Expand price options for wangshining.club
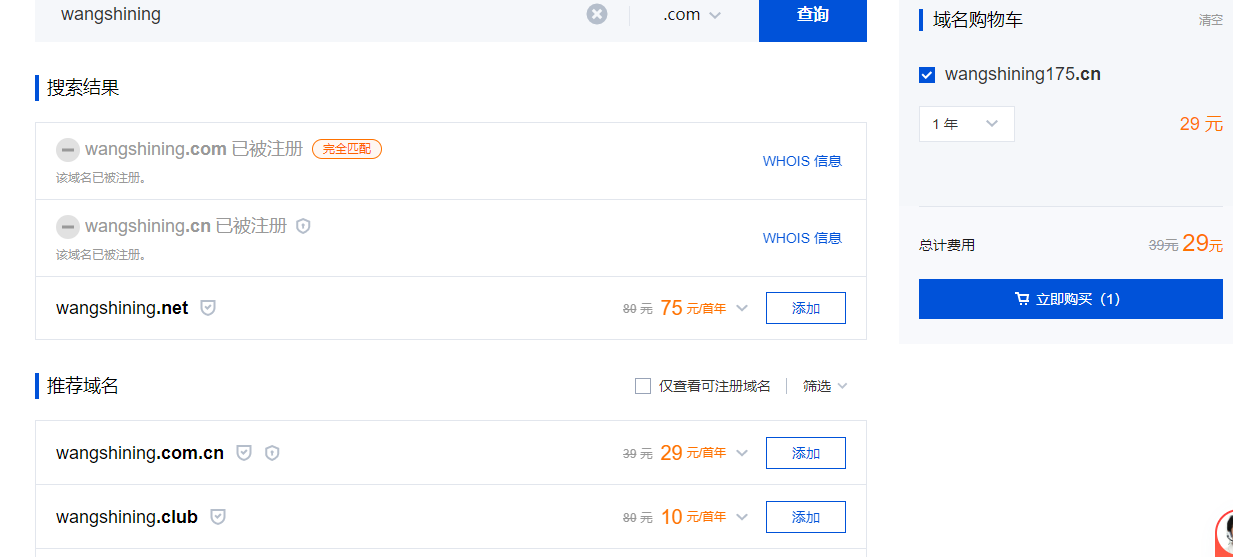The width and height of the screenshot is (1233, 557). point(742,517)
